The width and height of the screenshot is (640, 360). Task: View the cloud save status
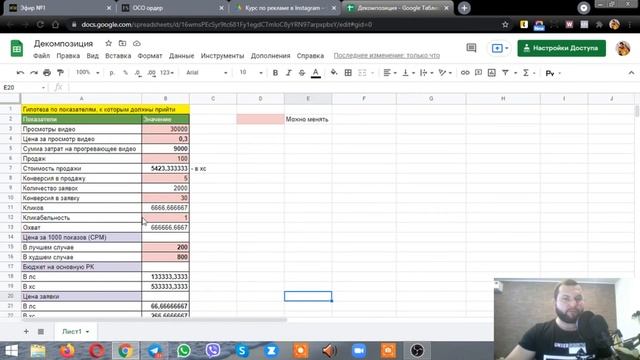(x=137, y=43)
